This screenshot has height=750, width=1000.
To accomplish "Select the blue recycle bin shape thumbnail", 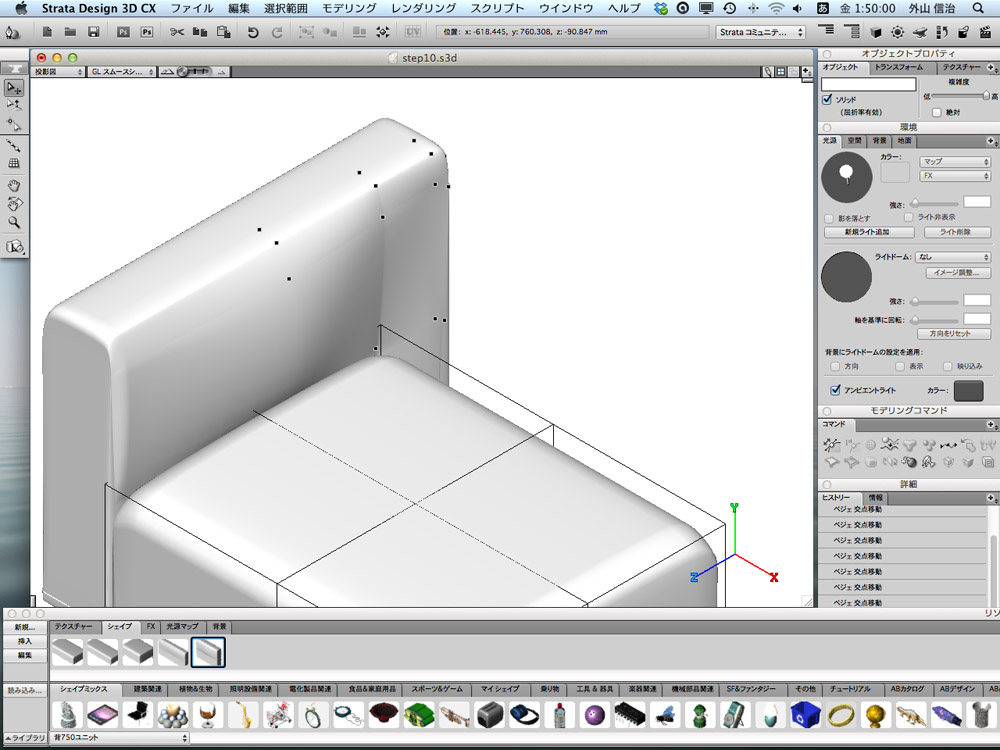I will tap(805, 714).
